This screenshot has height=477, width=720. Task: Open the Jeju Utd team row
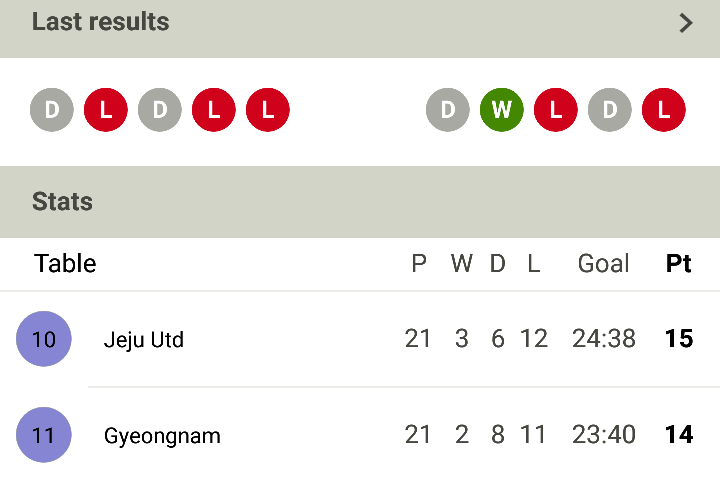pos(360,339)
